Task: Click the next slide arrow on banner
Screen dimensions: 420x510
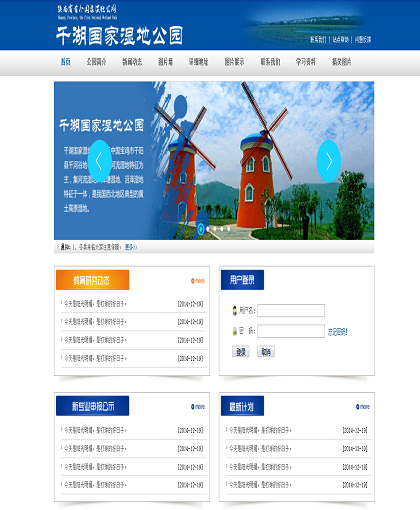Action: point(329,161)
